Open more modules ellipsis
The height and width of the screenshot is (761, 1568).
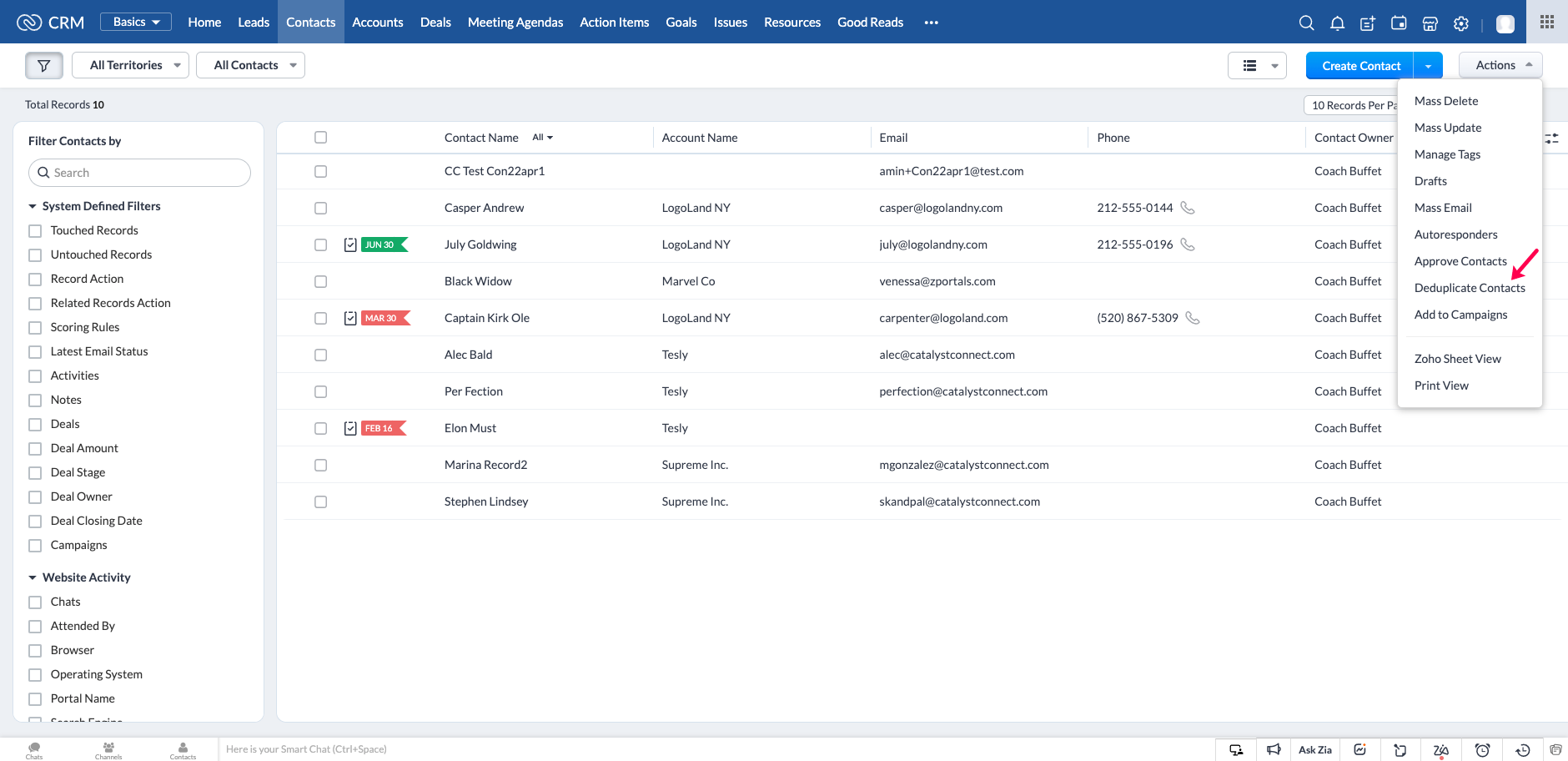click(932, 23)
